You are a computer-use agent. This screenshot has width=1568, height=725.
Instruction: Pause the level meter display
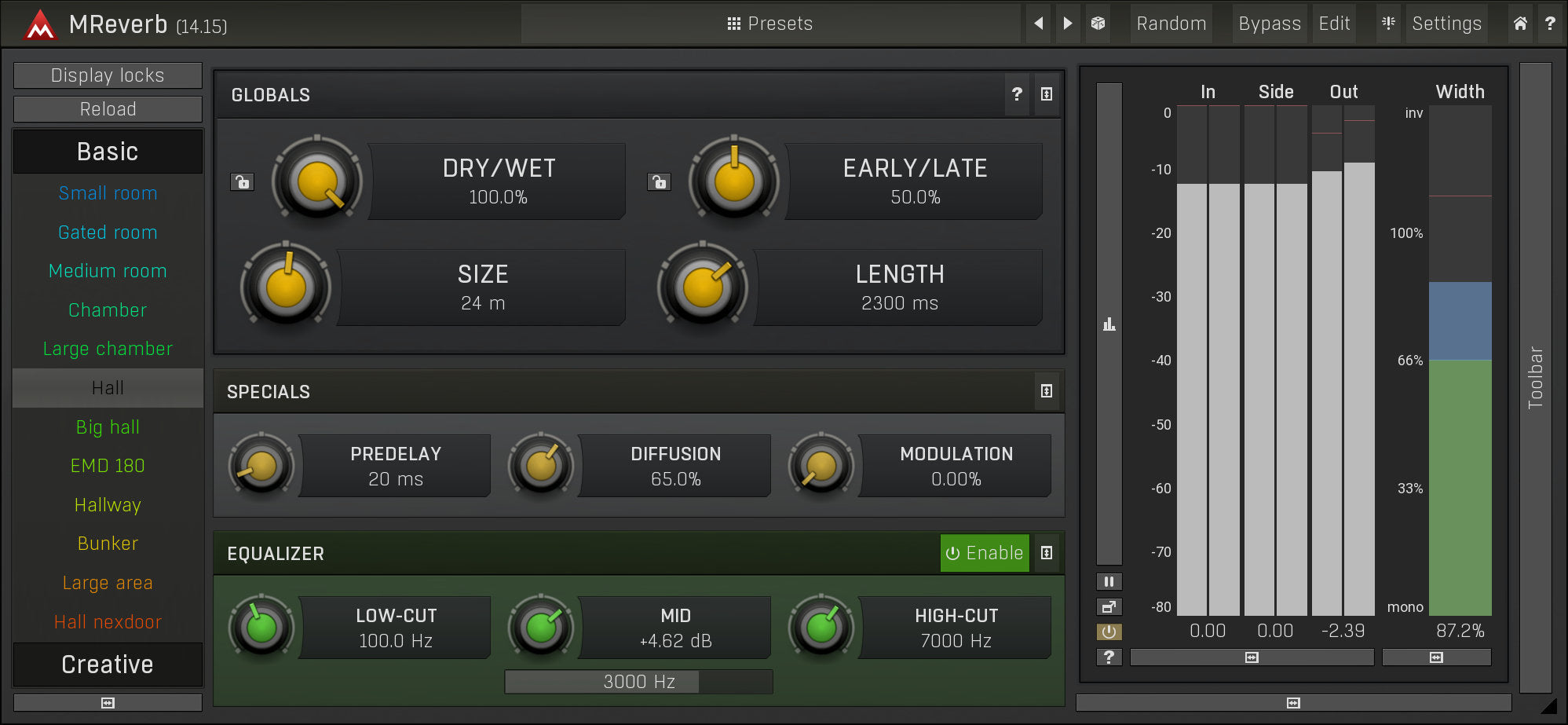click(x=1109, y=582)
